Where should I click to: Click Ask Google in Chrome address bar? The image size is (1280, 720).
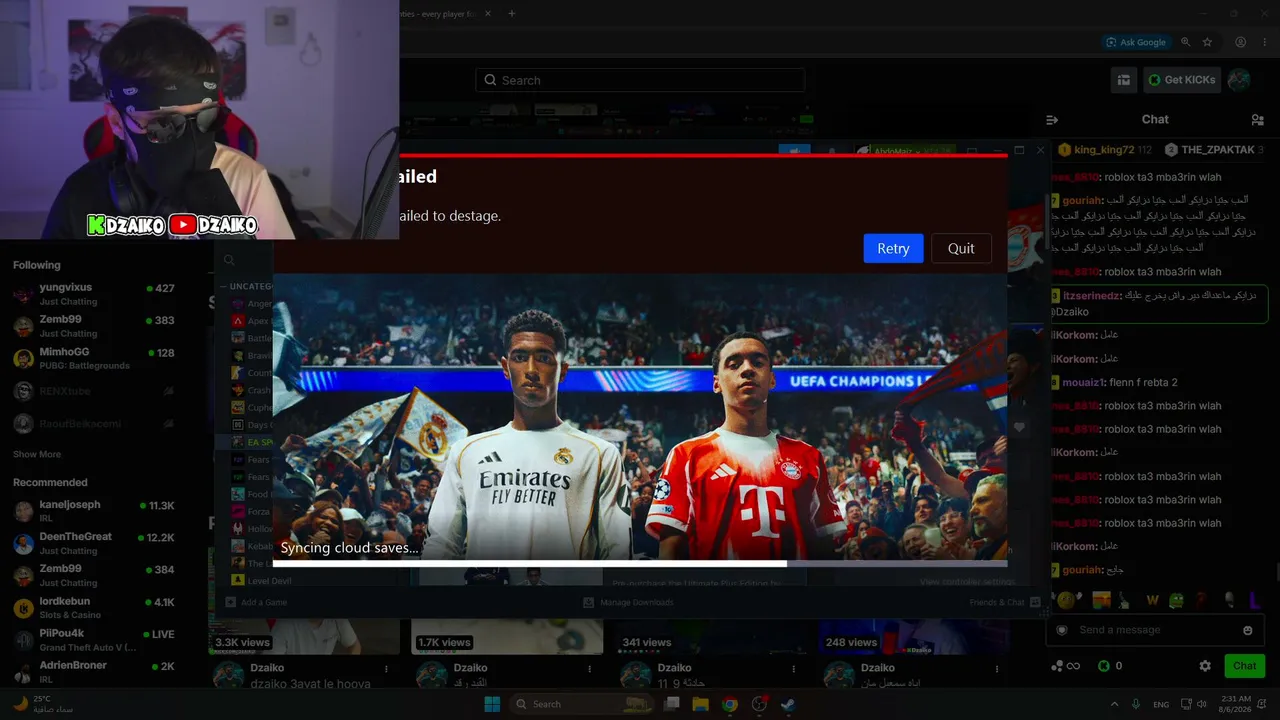click(1136, 42)
